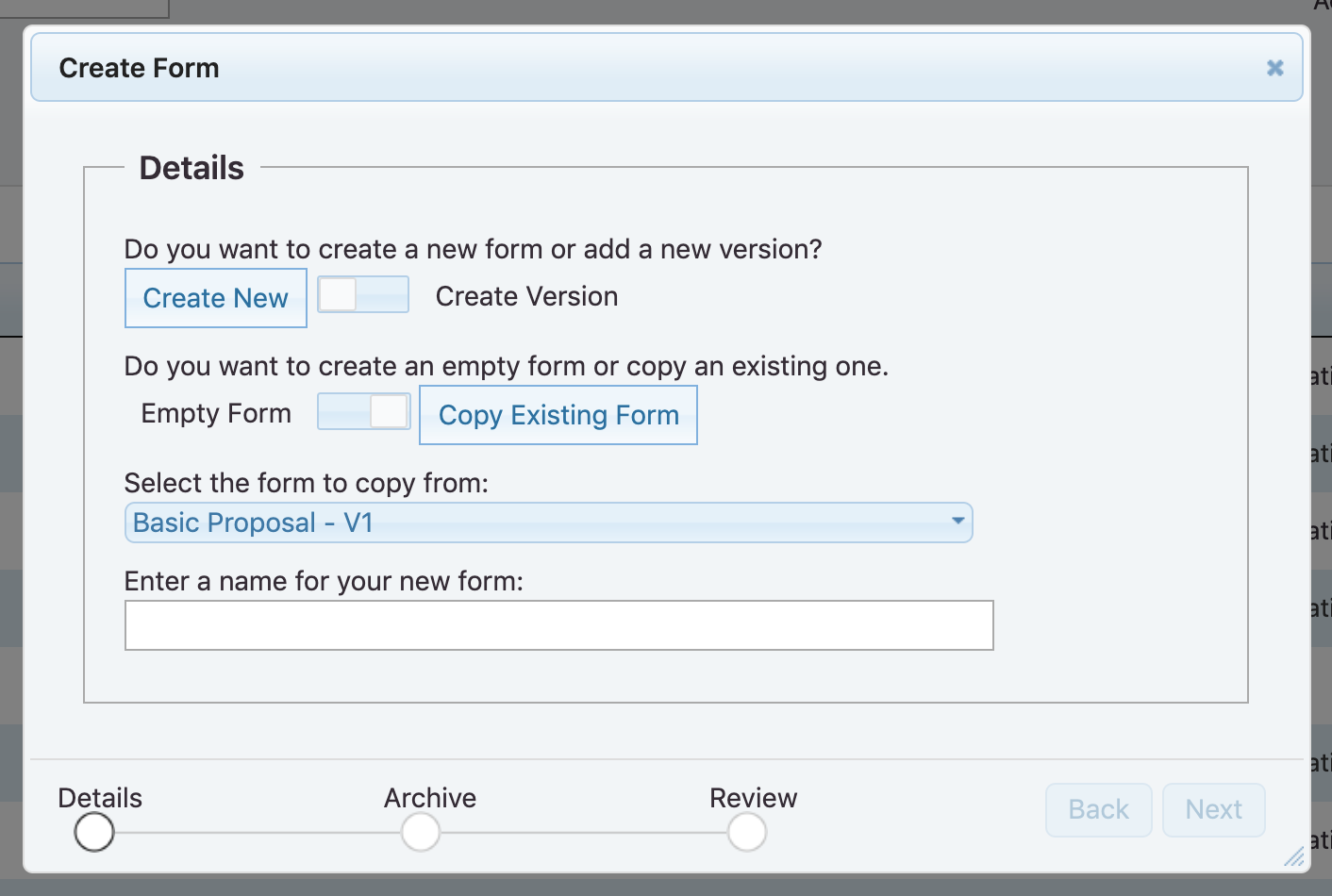This screenshot has height=896, width=1332.
Task: Choose the Create Version option
Action: (526, 296)
